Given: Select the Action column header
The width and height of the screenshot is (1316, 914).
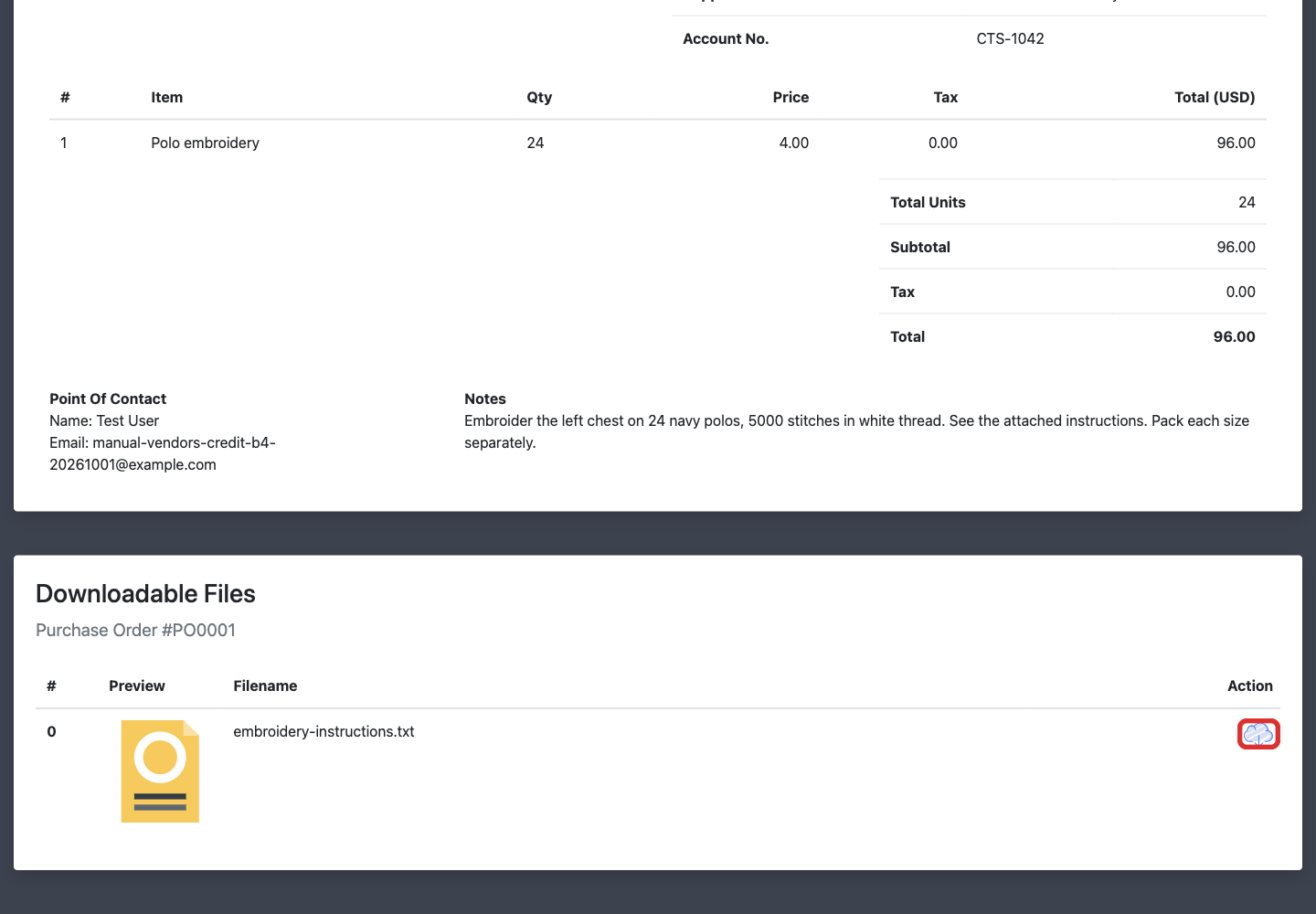Looking at the screenshot, I should [x=1249, y=685].
